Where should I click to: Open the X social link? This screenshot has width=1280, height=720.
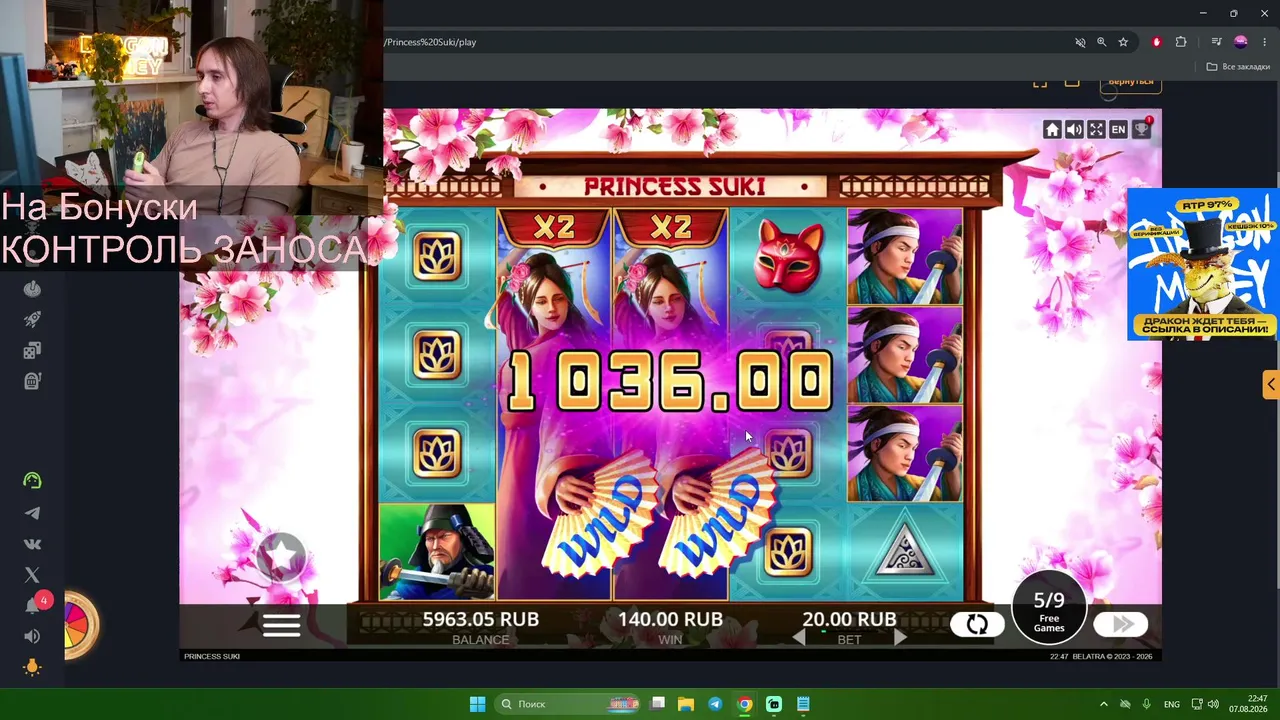point(32,575)
